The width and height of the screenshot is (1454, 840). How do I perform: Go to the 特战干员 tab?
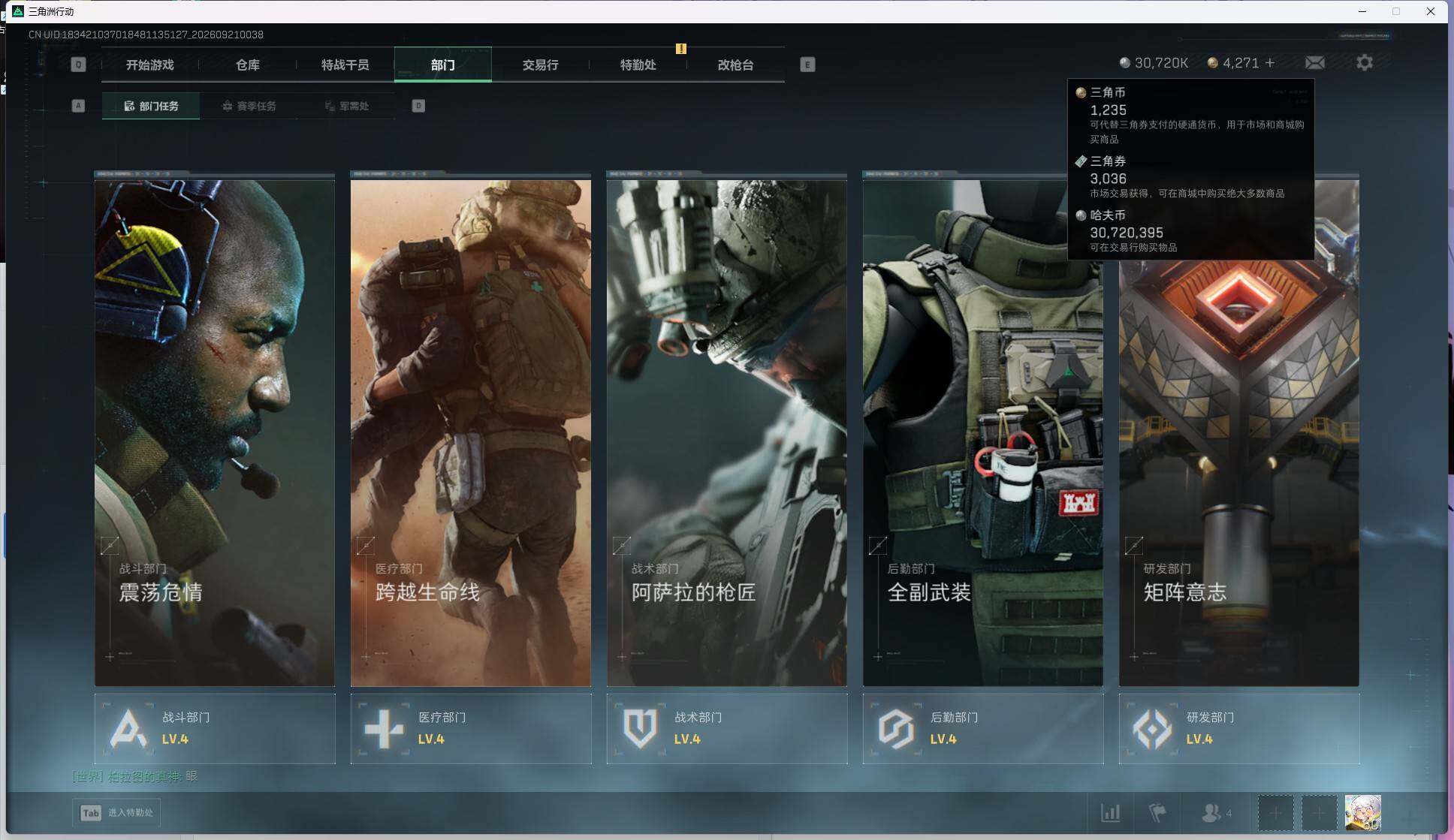[345, 65]
